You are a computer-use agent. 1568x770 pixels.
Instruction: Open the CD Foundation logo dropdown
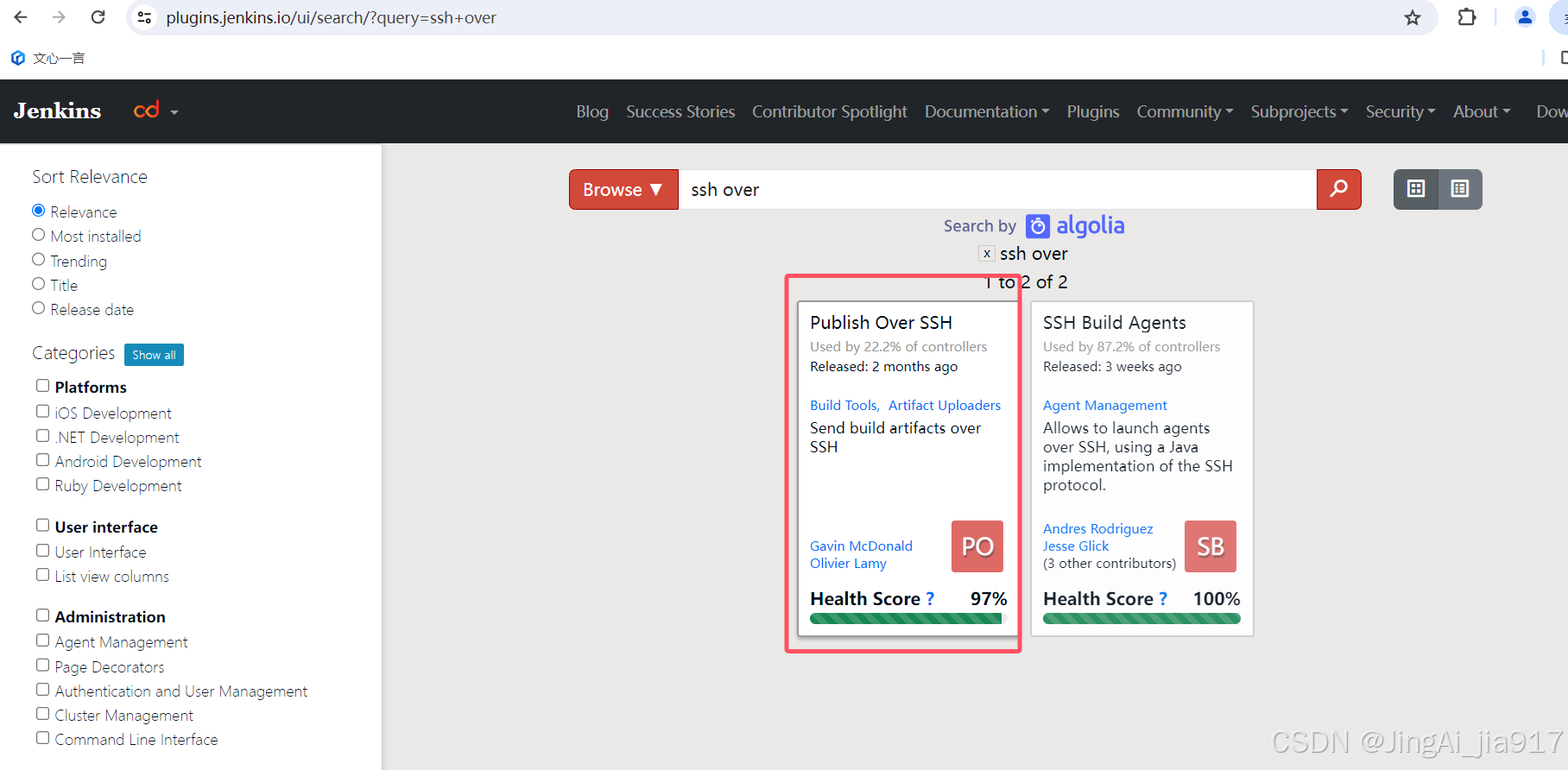click(x=156, y=110)
